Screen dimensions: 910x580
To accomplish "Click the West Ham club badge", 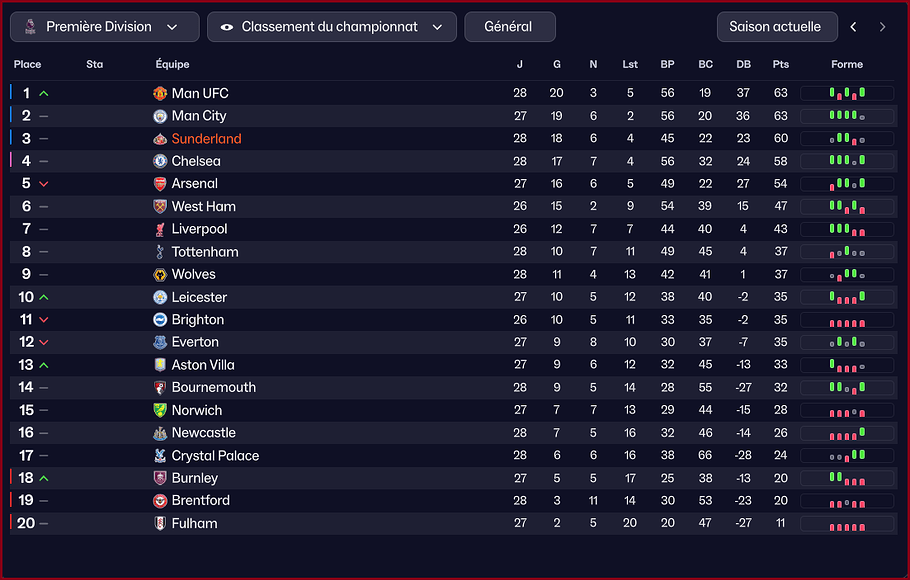I will click(159, 207).
